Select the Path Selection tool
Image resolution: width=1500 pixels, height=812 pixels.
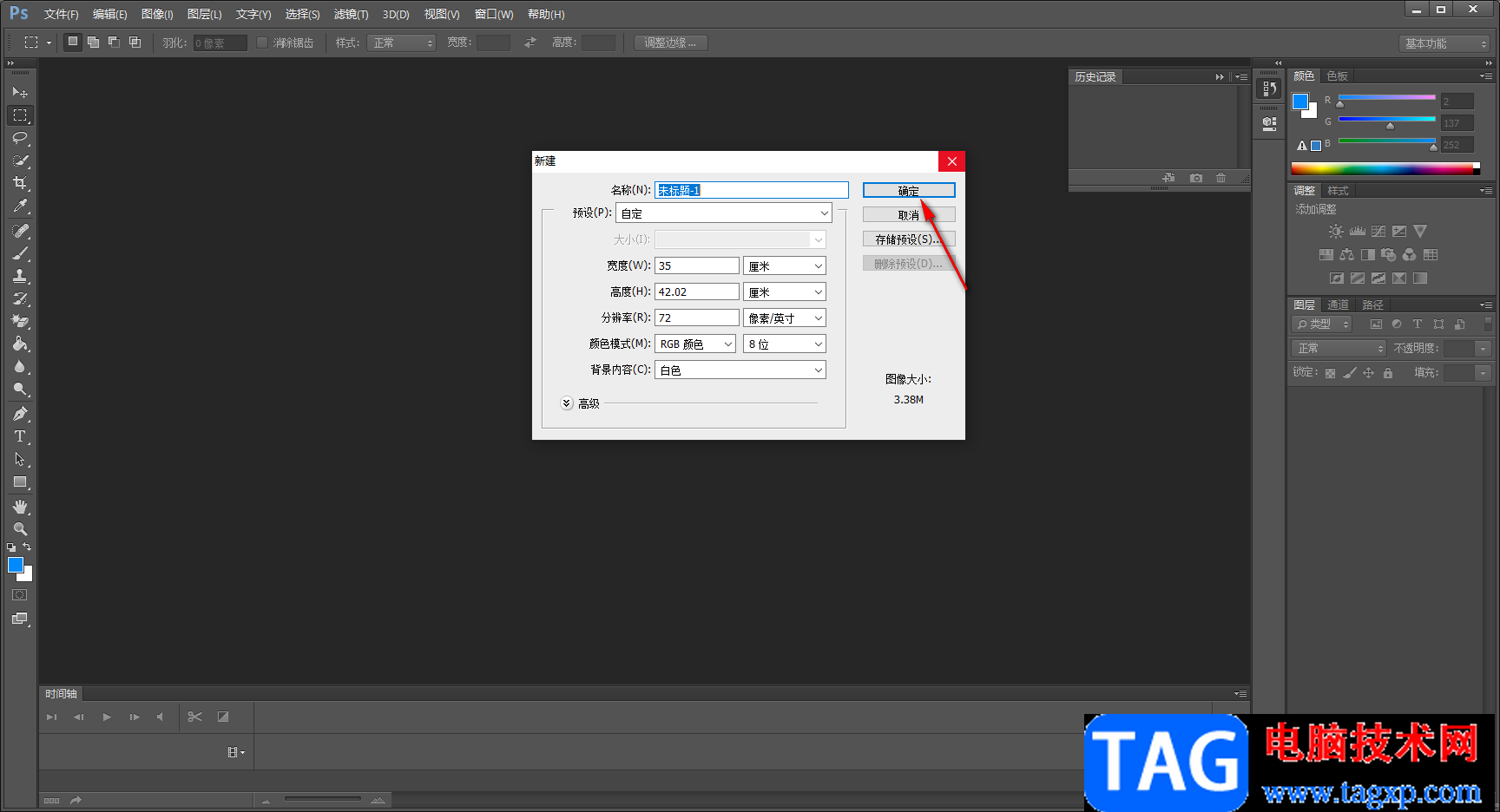[20, 459]
